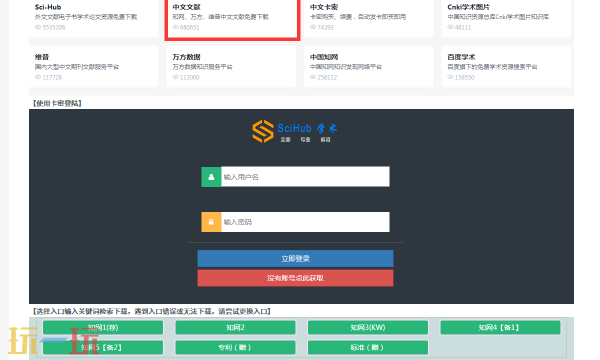Open the Cnki学术图片 card title
Screen dimensions: 600x360
tap(468, 7)
